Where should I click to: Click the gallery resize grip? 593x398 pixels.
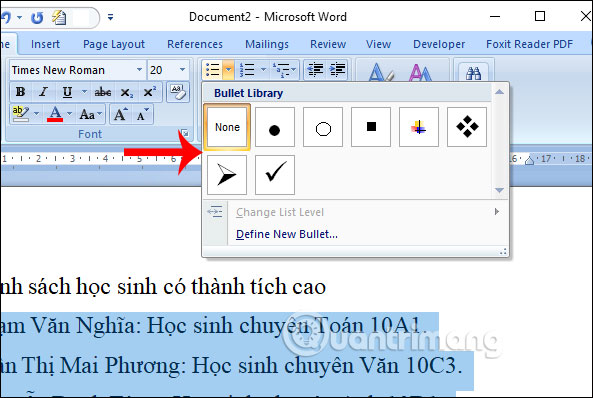503,251
